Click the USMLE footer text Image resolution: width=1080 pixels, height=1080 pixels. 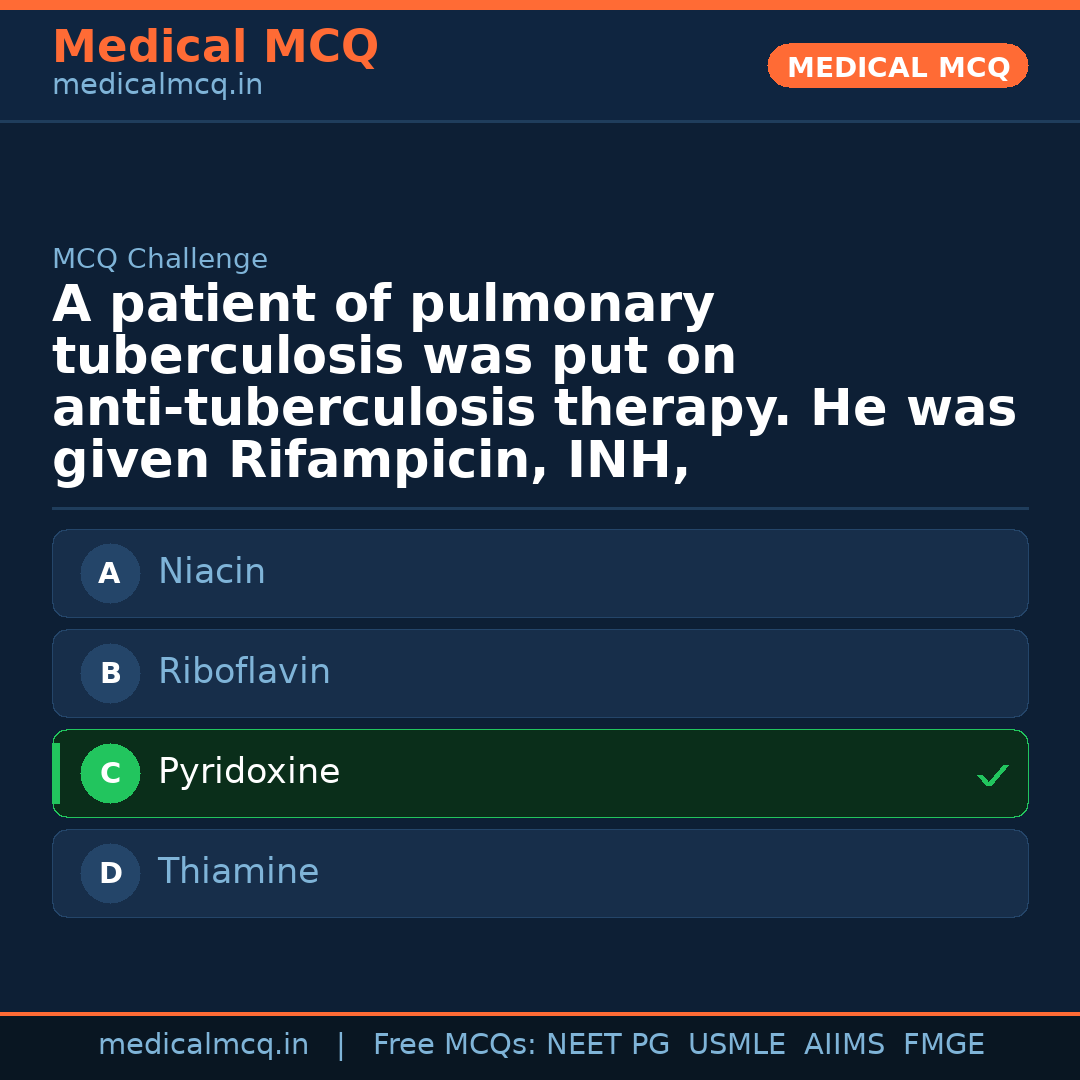click(736, 1045)
